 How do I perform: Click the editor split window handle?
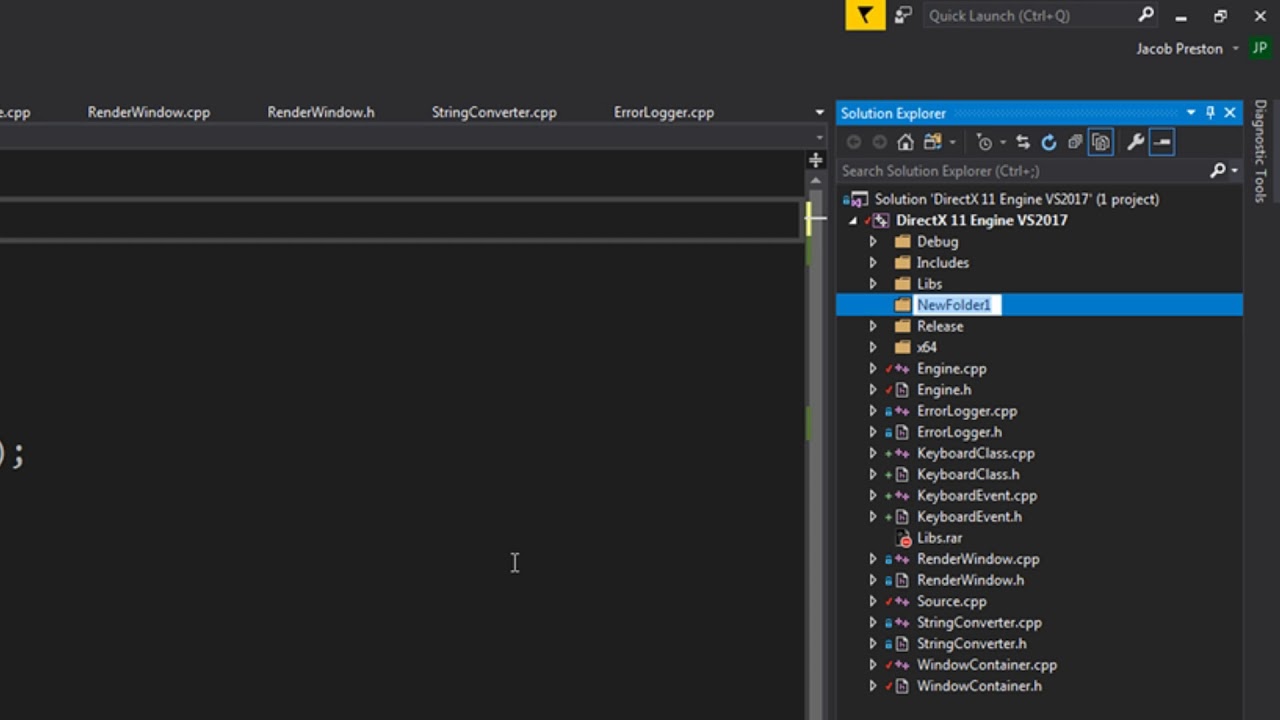(815, 160)
